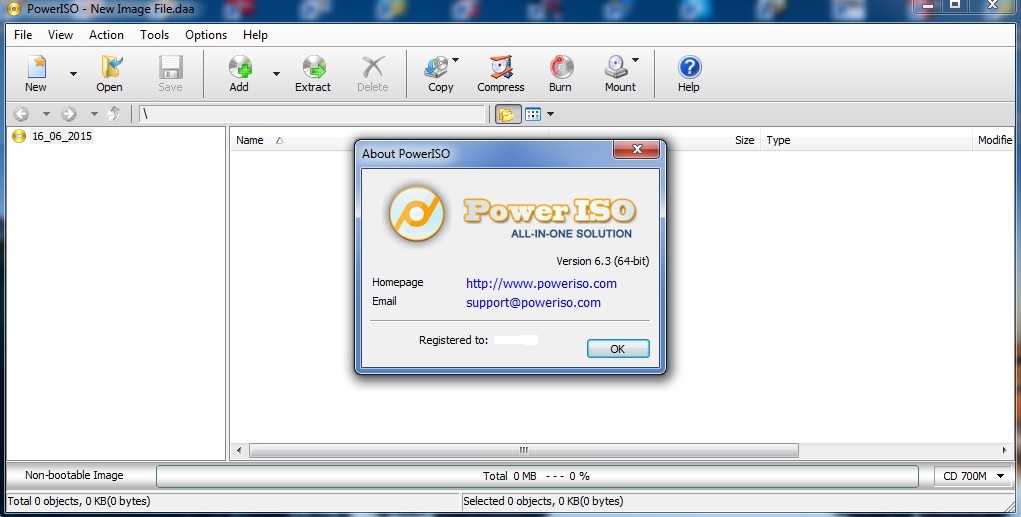This screenshot has width=1021, height=517.
Task: Sort by the Type column header
Action: (778, 140)
